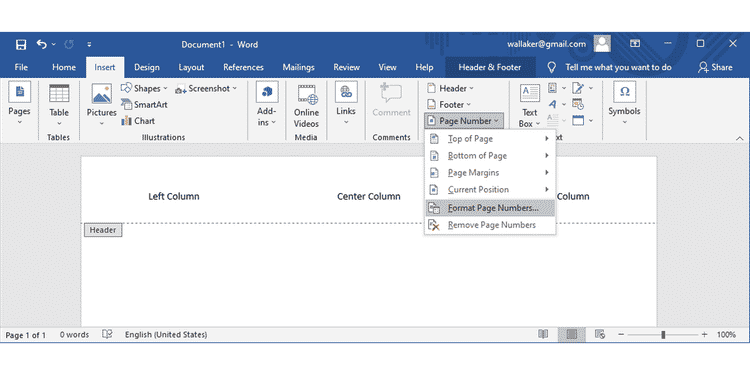Switch to the Design tab
This screenshot has height=375, width=750.
pyautogui.click(x=147, y=67)
